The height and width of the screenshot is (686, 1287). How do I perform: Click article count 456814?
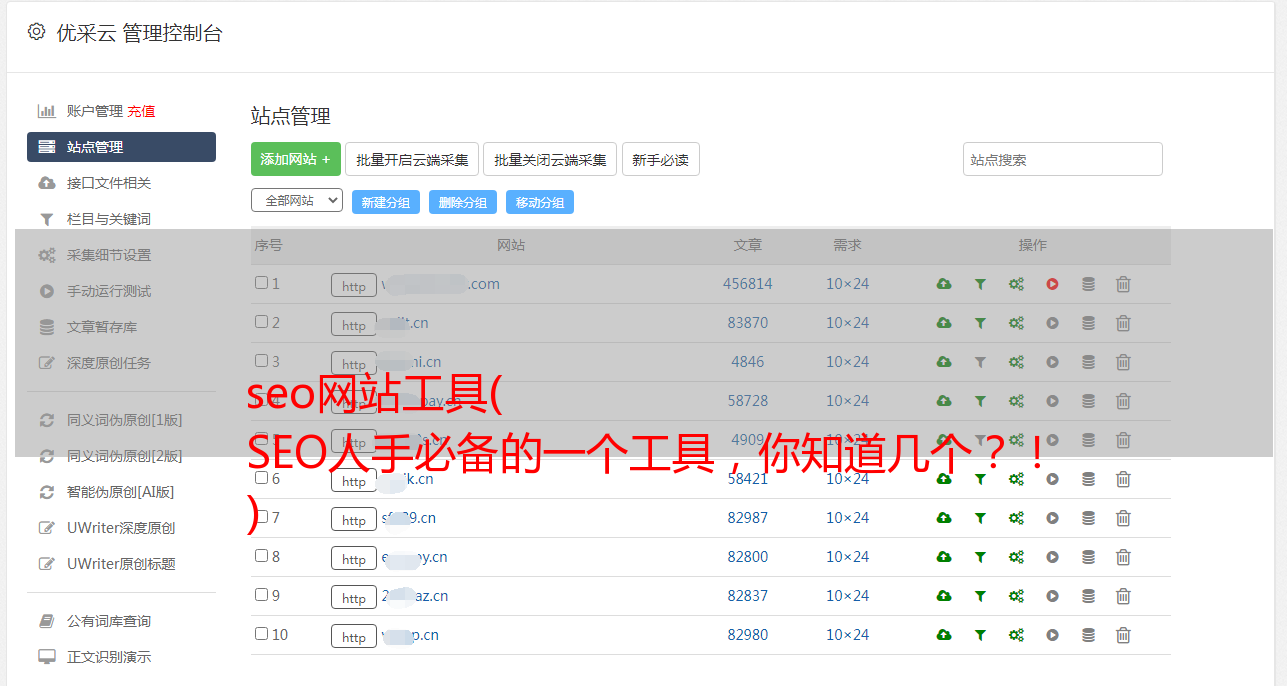point(748,284)
